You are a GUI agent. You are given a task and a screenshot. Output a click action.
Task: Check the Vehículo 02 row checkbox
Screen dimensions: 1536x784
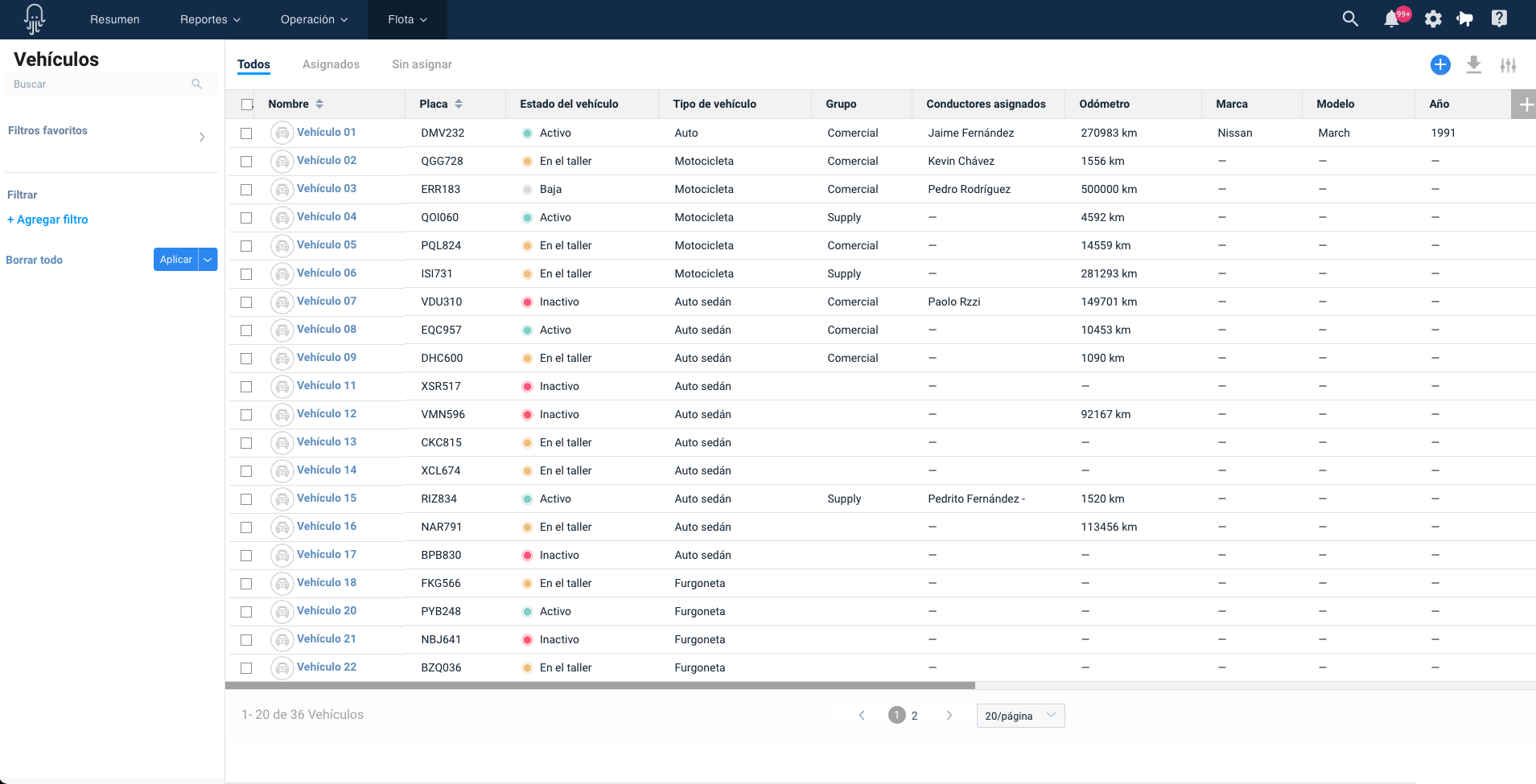(x=246, y=162)
